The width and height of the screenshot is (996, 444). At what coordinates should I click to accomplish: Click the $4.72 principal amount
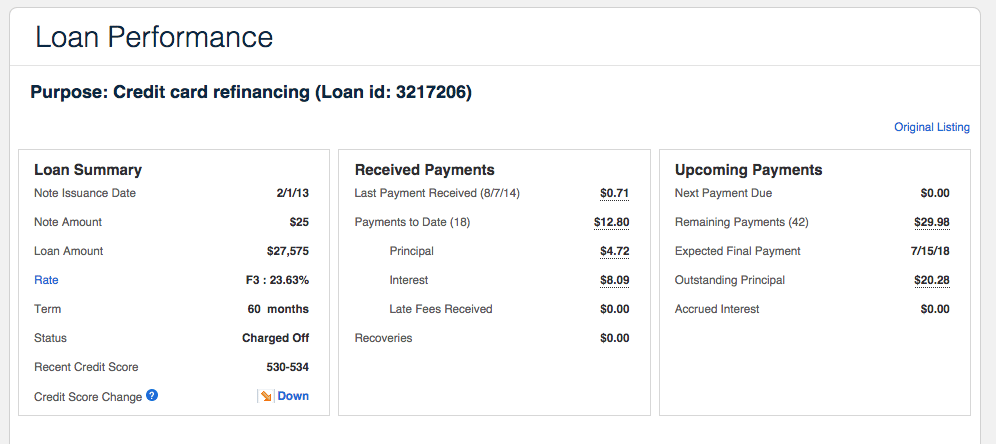pos(614,251)
